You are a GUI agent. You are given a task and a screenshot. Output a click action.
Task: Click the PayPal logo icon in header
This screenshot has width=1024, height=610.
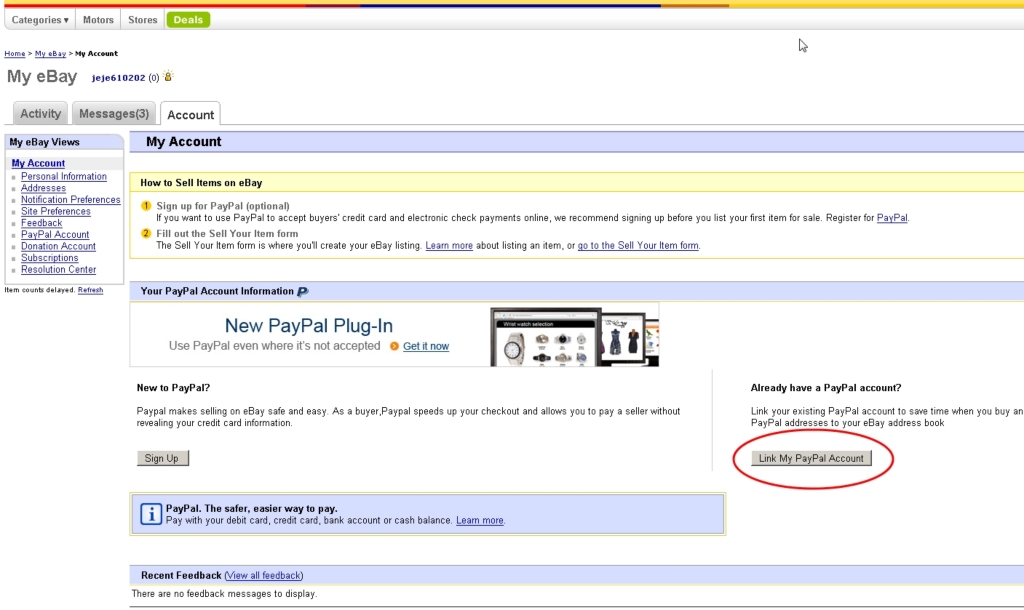point(302,291)
